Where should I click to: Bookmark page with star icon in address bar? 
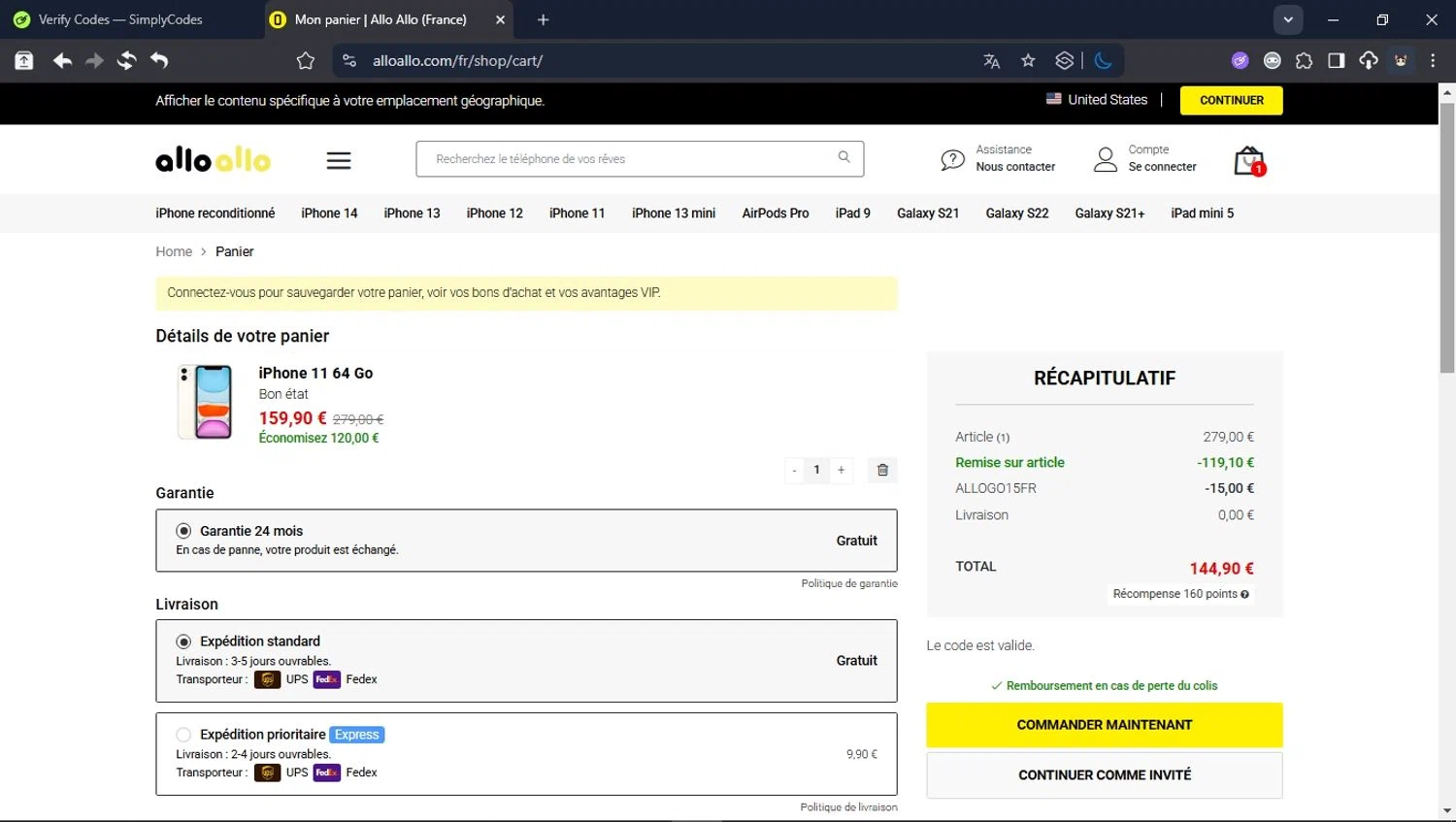(x=1028, y=61)
